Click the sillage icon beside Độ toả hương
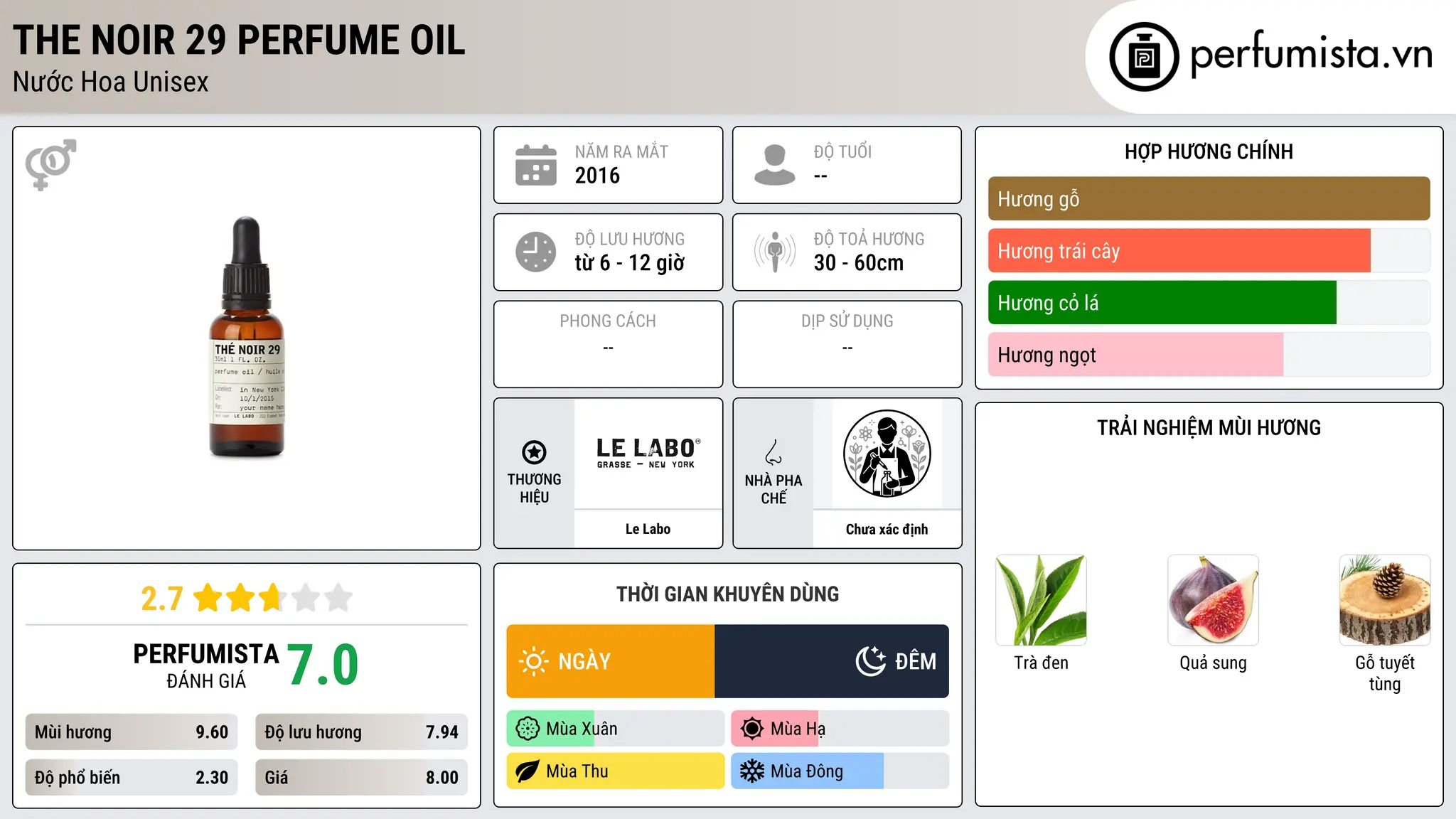 pyautogui.click(x=774, y=252)
